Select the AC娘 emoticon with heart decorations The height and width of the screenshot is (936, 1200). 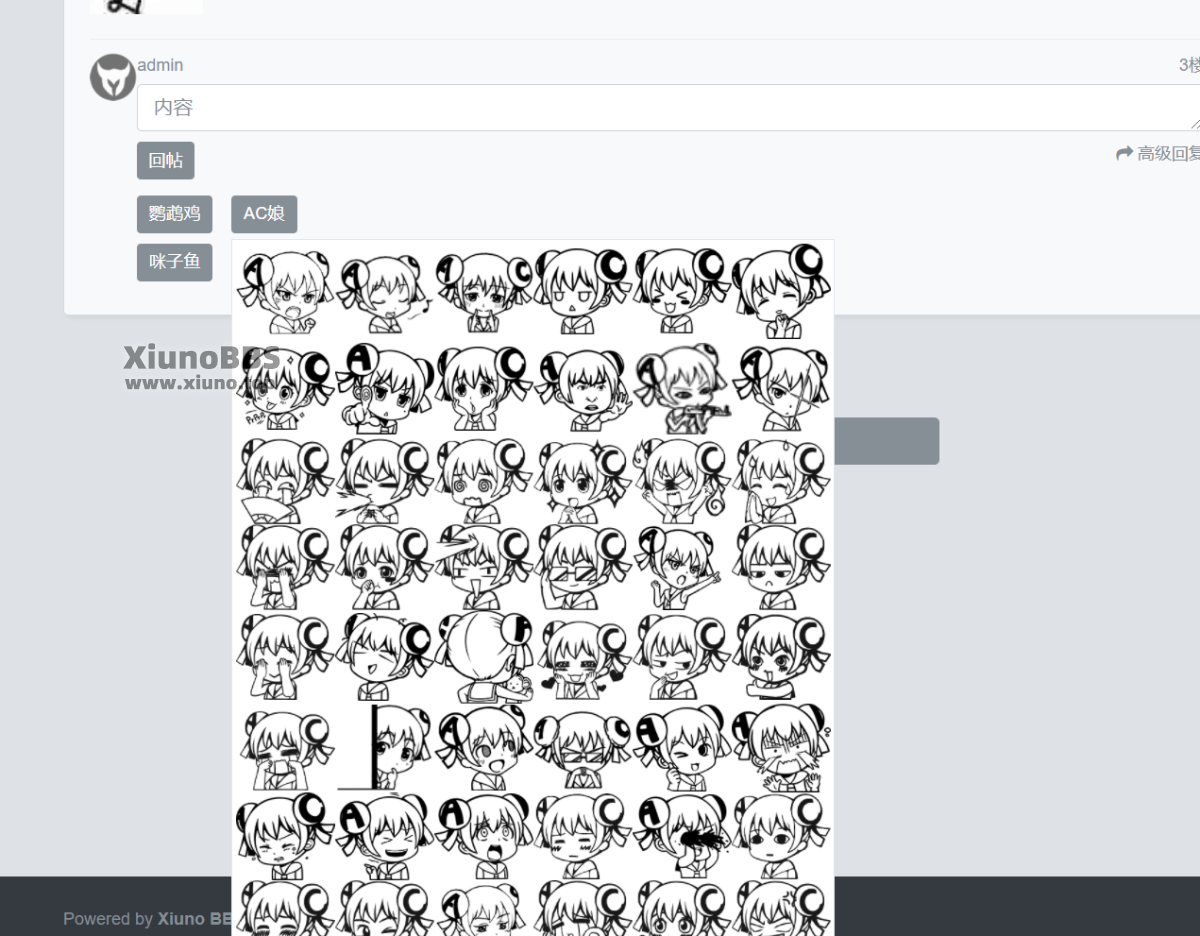pos(582,657)
